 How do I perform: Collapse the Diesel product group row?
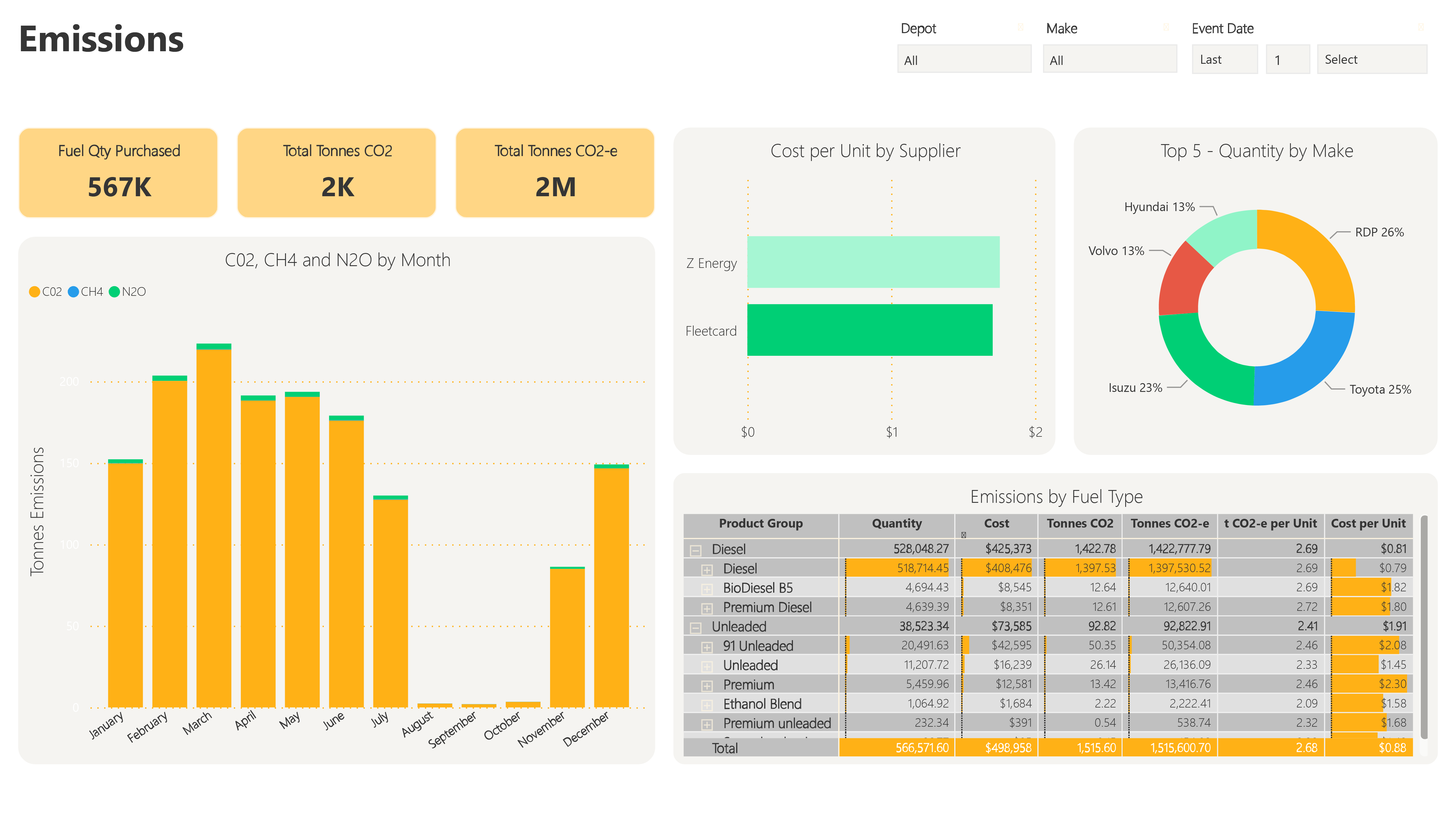click(696, 550)
